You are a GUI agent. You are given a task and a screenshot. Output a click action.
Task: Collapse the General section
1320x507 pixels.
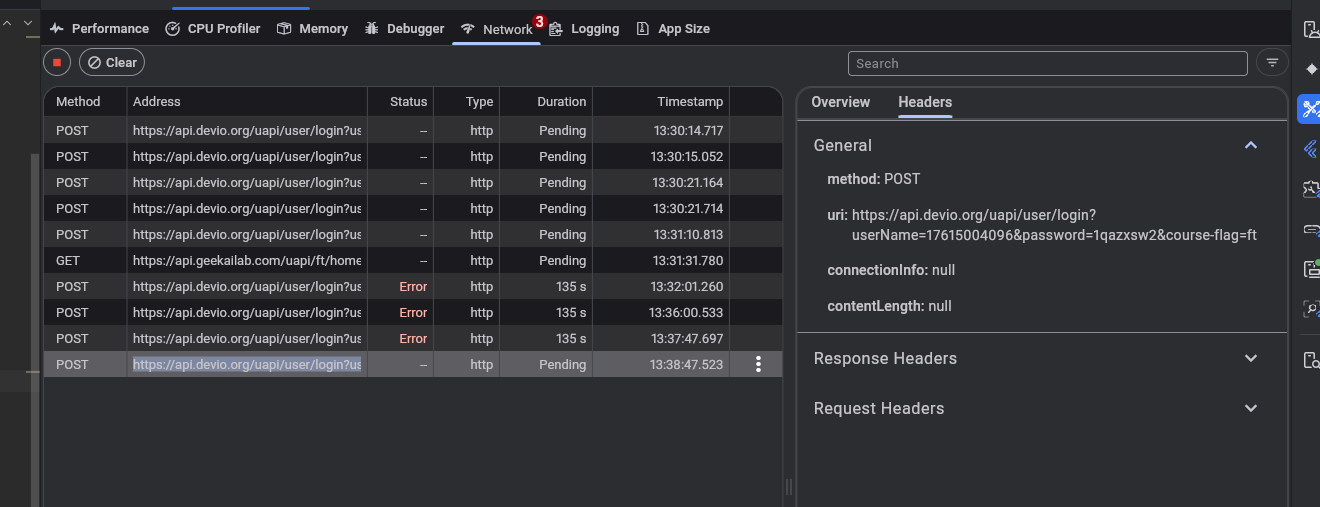[x=1250, y=146]
